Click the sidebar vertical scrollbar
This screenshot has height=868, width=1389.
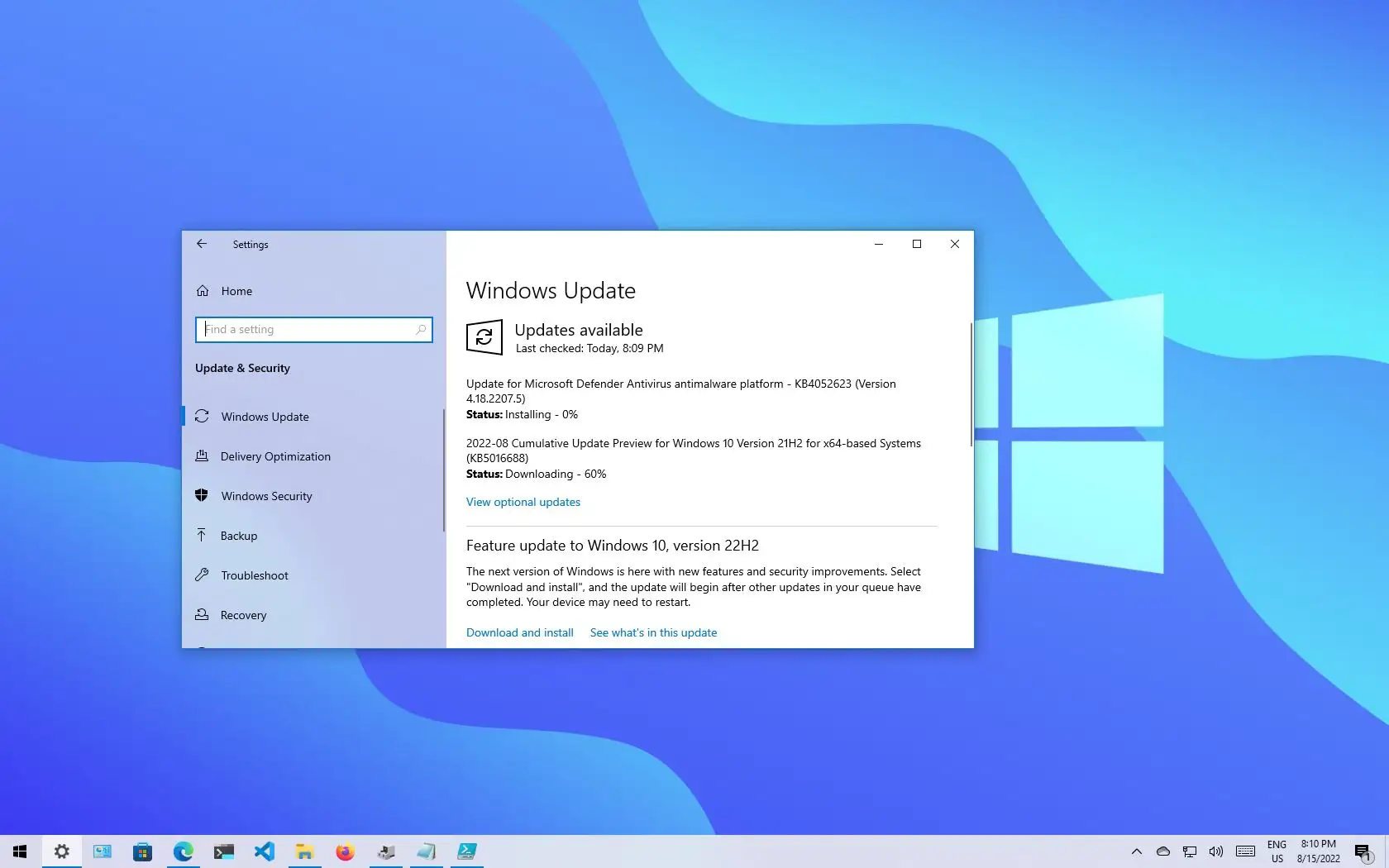click(x=444, y=470)
